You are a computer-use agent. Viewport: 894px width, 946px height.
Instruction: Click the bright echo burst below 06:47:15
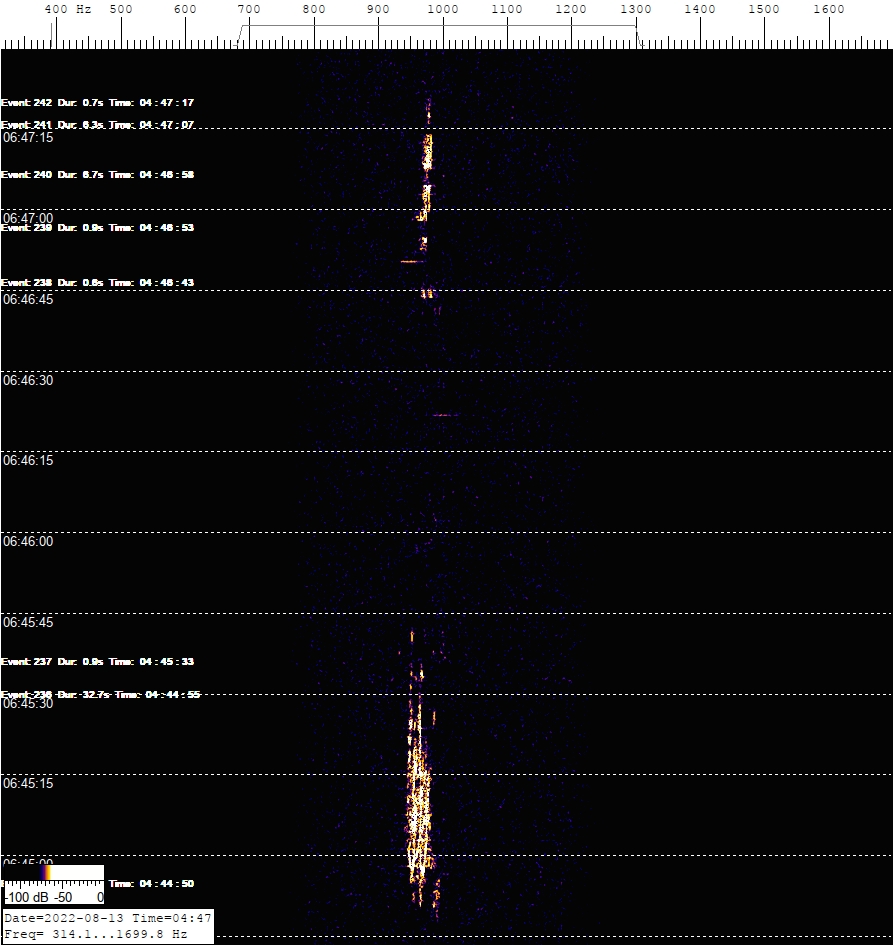(x=427, y=152)
